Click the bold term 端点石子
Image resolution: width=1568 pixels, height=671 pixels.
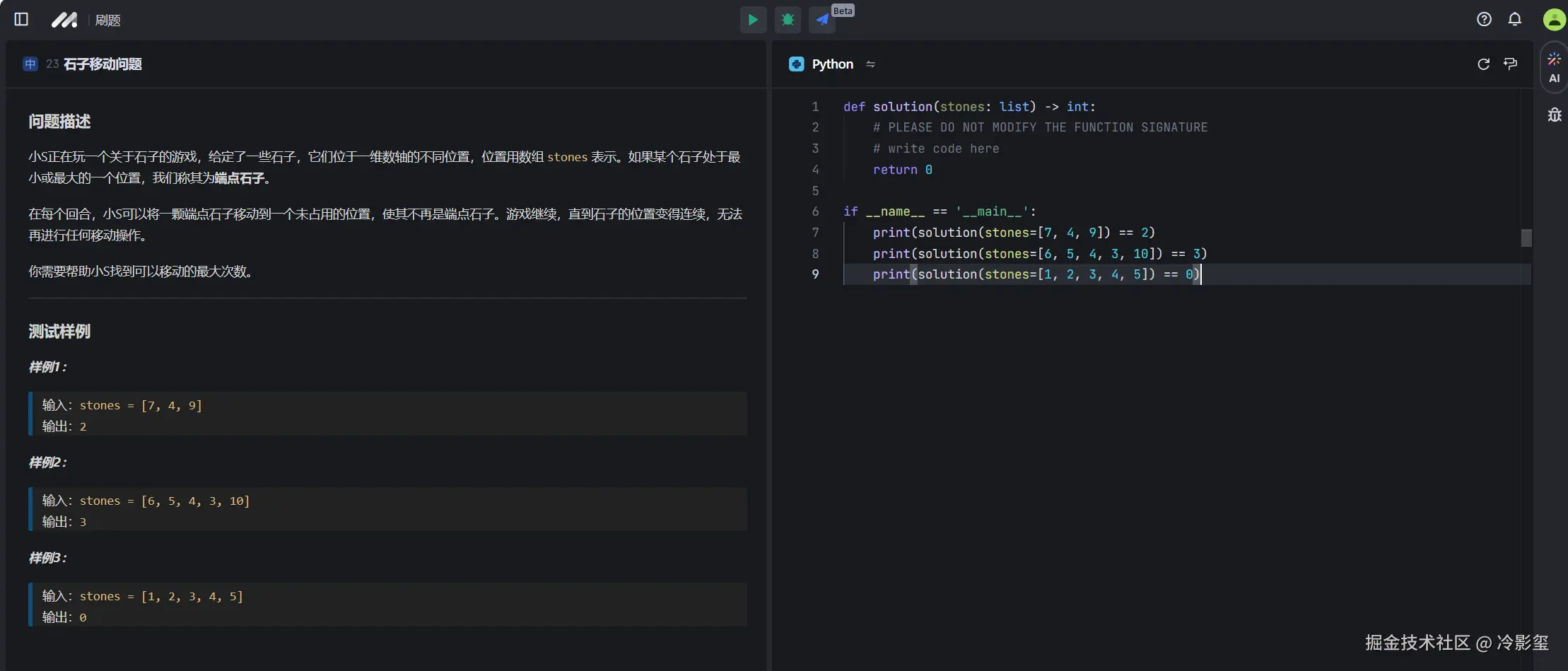tap(239, 178)
